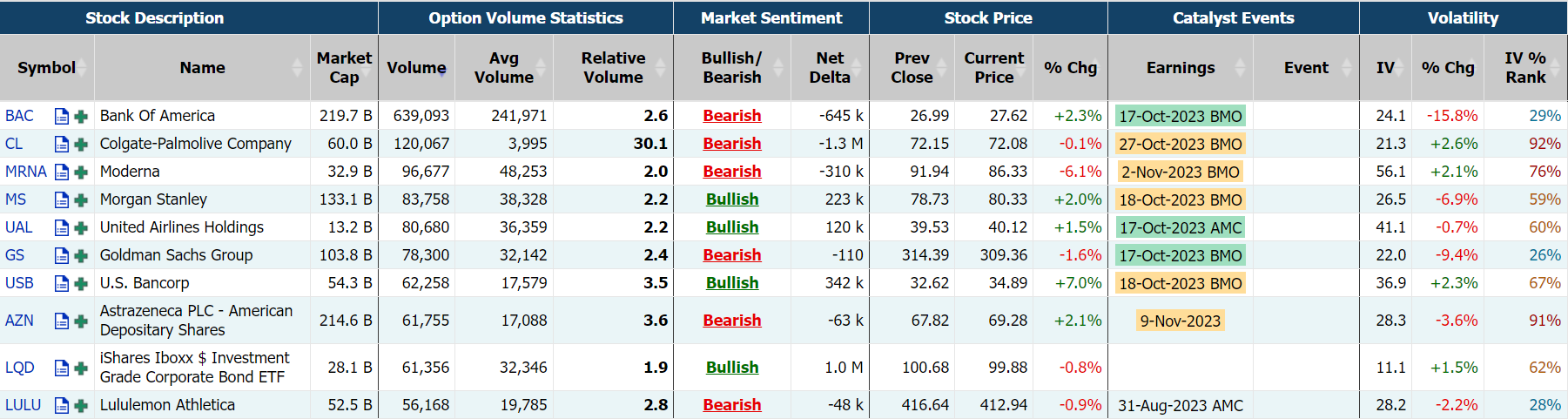Open the document icon for Colgate-Palmolive (CL)
Image resolution: width=1568 pixels, height=419 pixels.
point(62,145)
